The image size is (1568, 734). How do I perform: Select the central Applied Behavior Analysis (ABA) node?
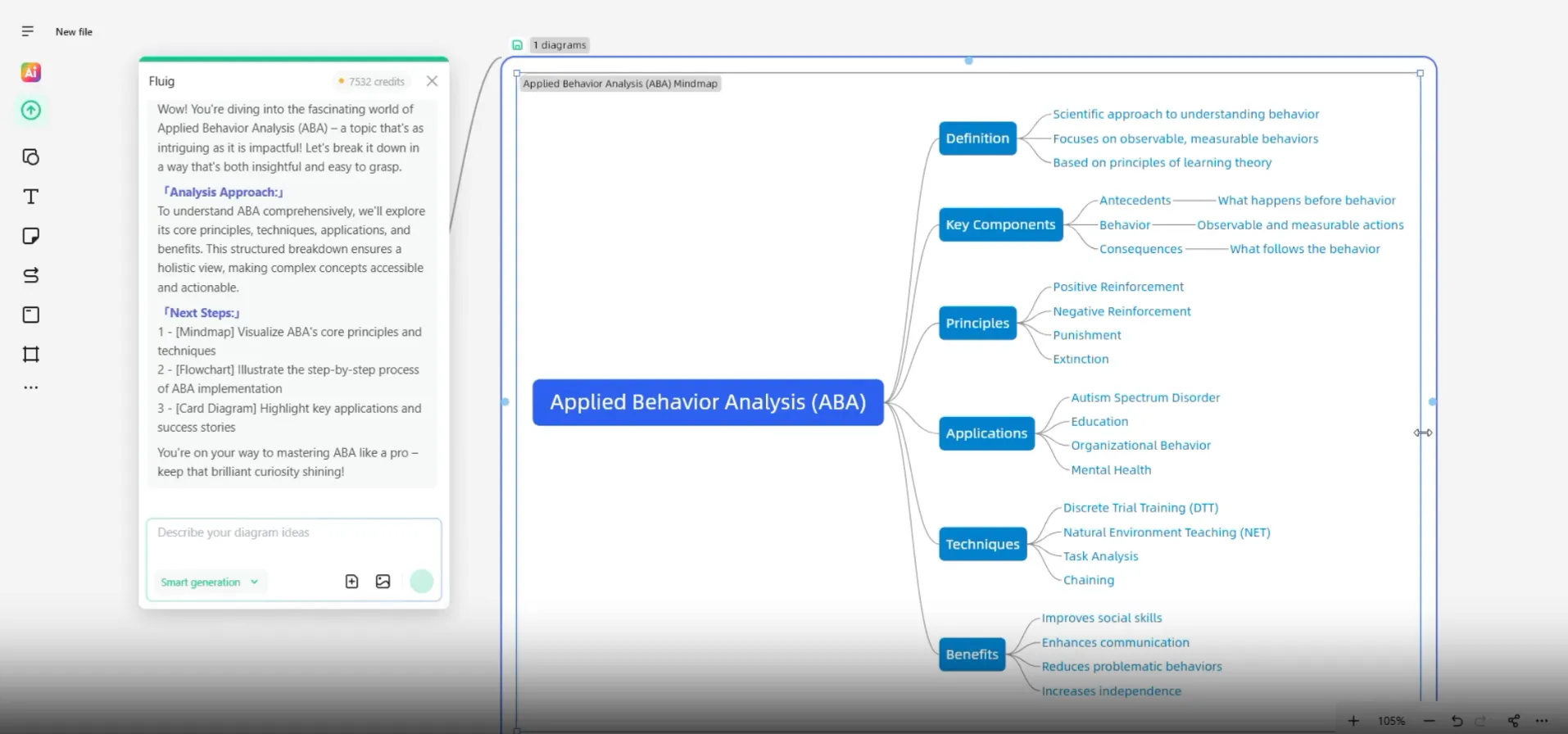(x=708, y=402)
